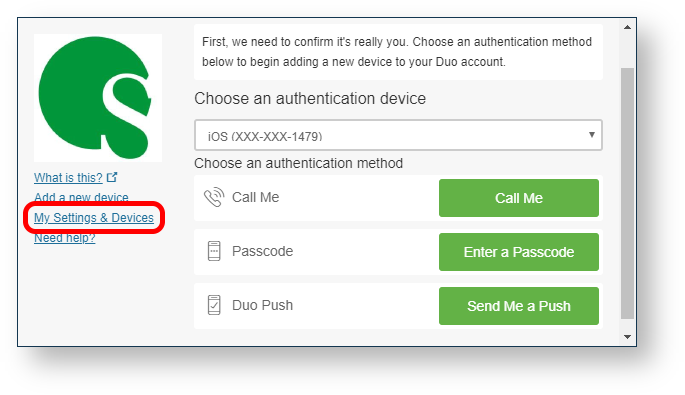Select the Passcode method label
Image resolution: width=685 pixels, height=395 pixels.
263,251
